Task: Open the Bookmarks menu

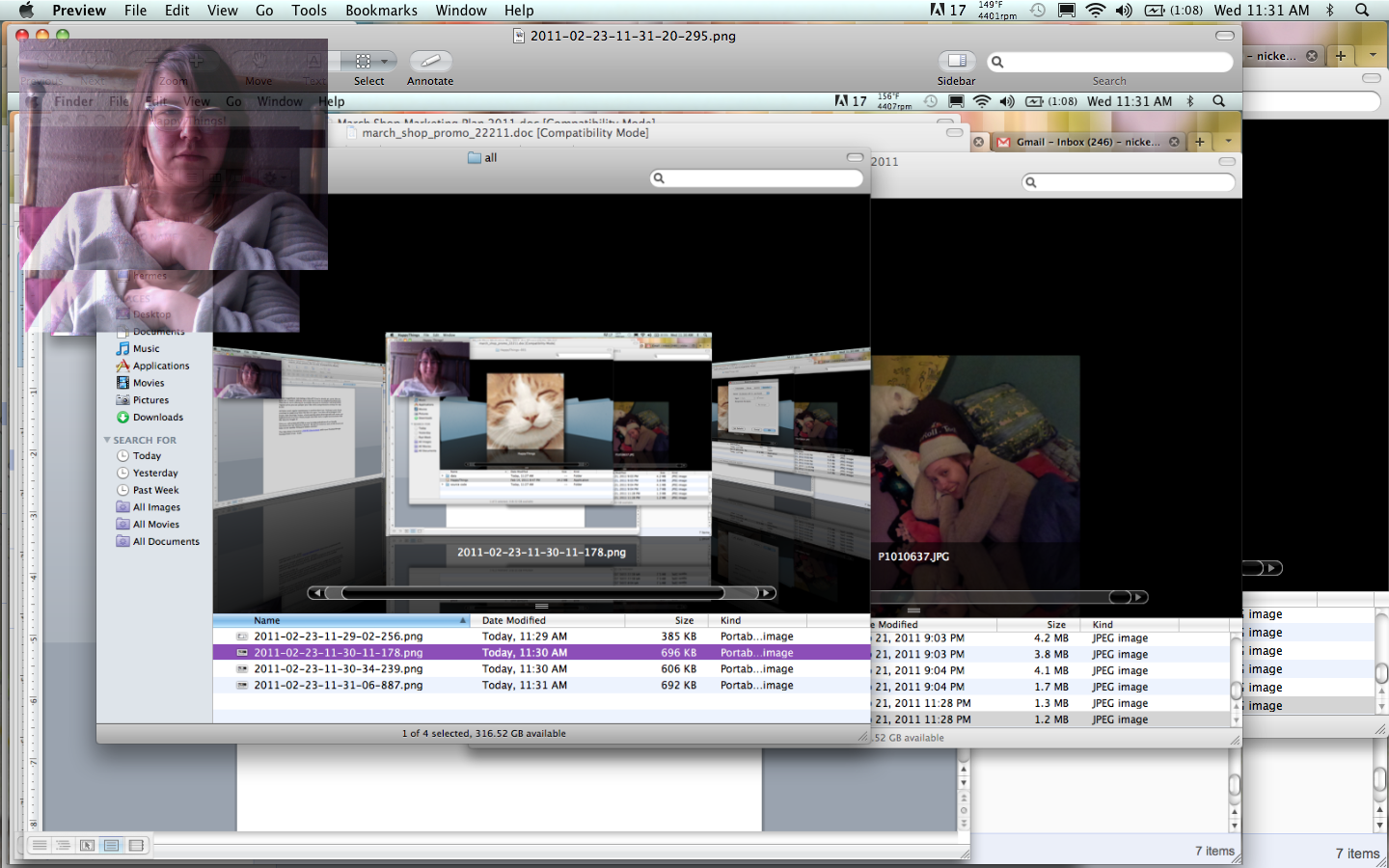Action: click(381, 11)
